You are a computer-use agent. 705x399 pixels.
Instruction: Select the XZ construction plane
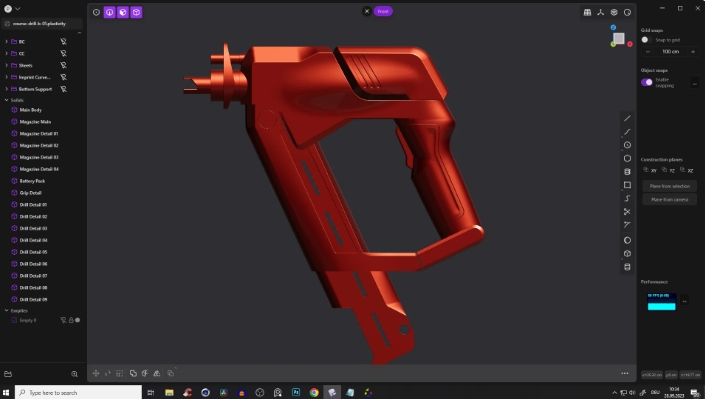tap(687, 170)
